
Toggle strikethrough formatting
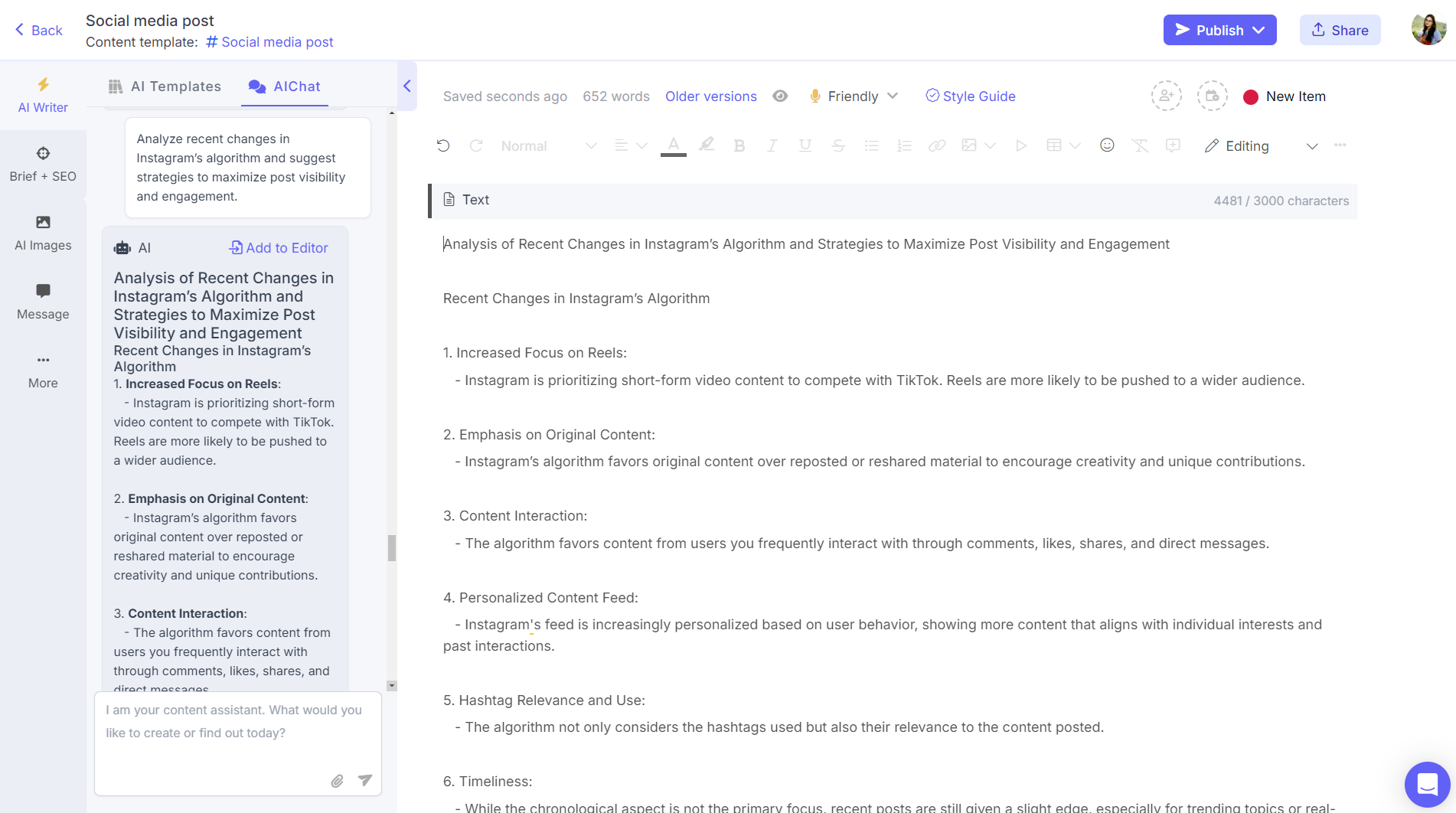(838, 145)
